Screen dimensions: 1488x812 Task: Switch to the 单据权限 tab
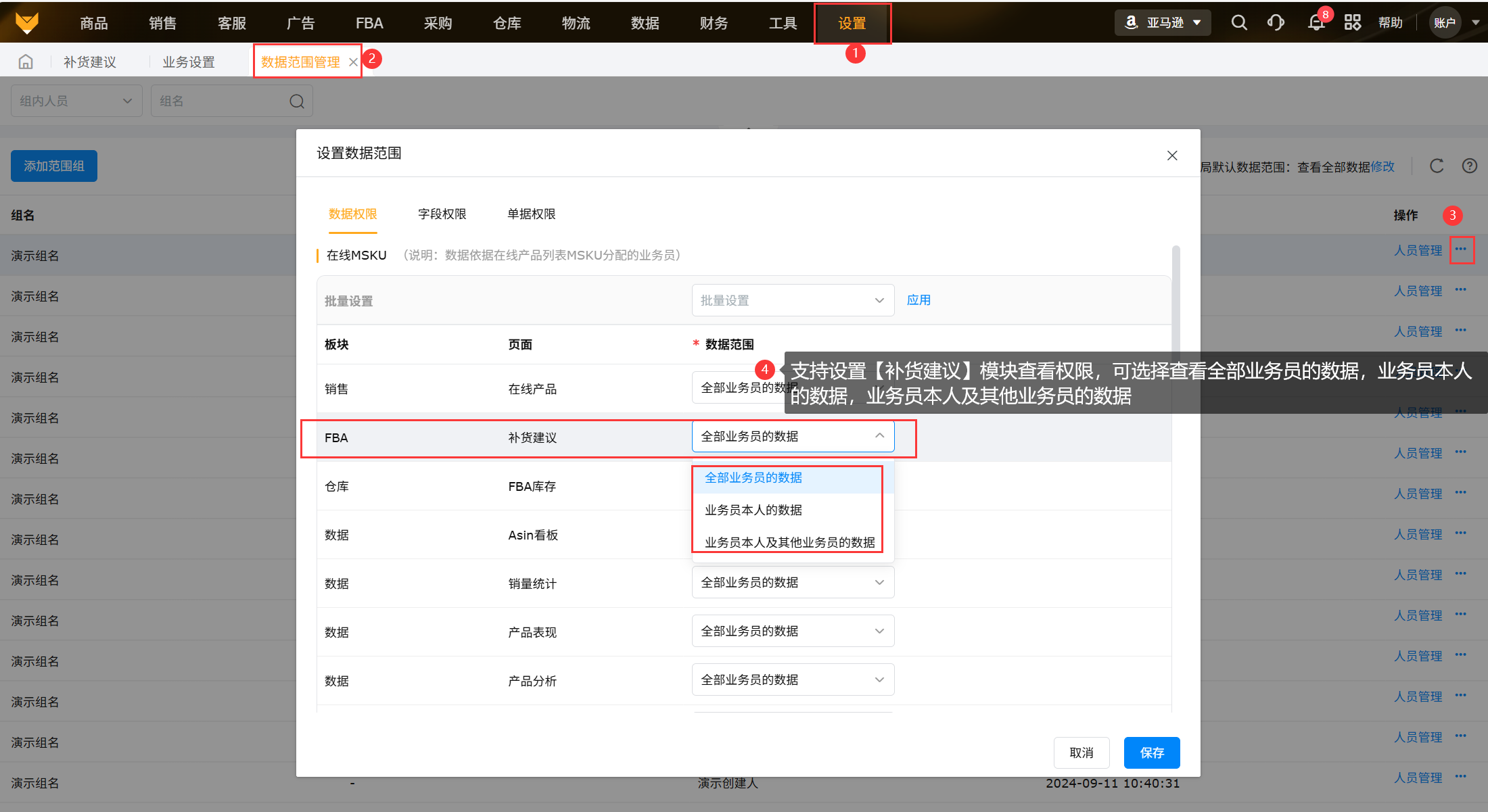click(x=532, y=214)
